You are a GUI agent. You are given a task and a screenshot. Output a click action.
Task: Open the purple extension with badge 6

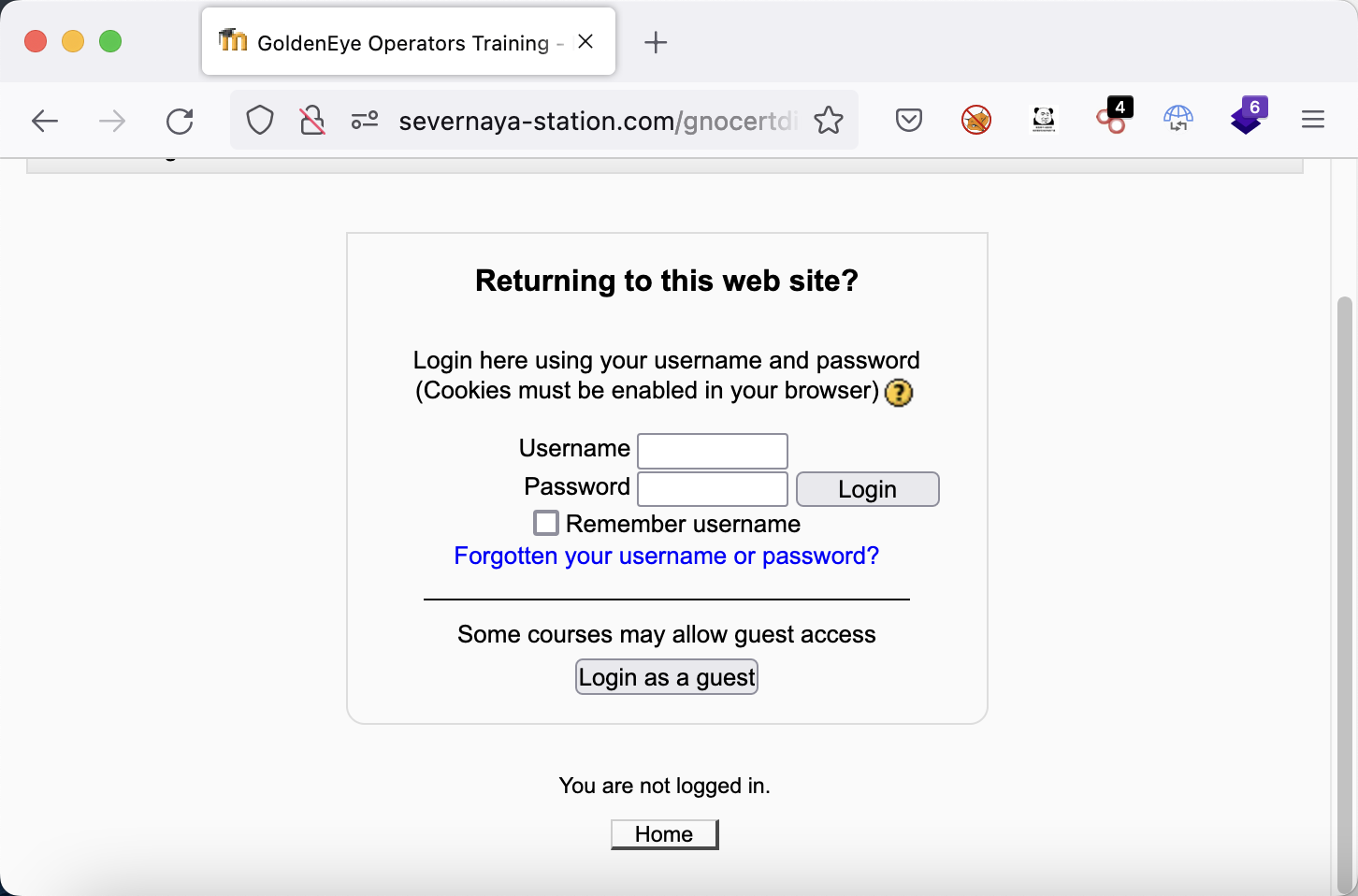pos(1247,119)
